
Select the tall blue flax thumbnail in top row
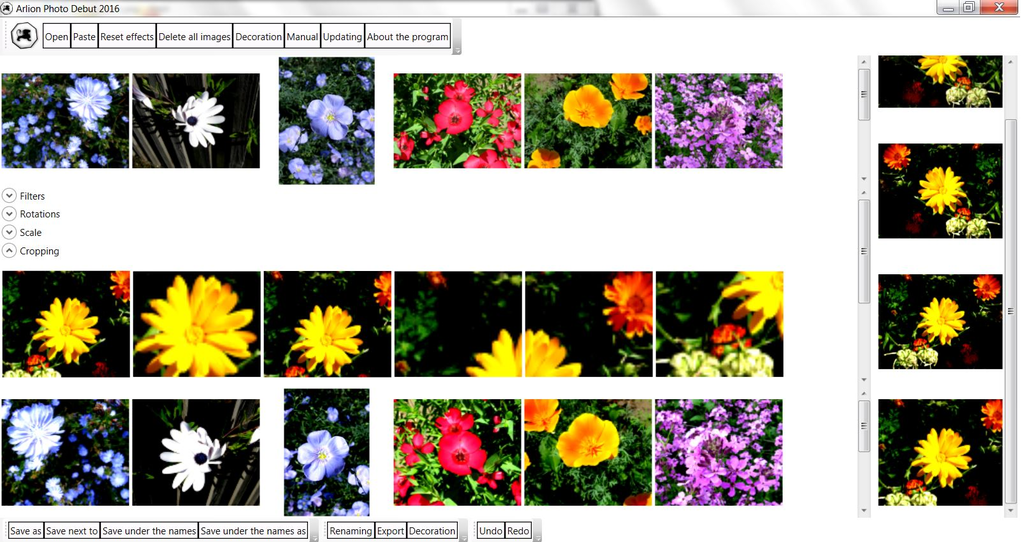tap(327, 121)
